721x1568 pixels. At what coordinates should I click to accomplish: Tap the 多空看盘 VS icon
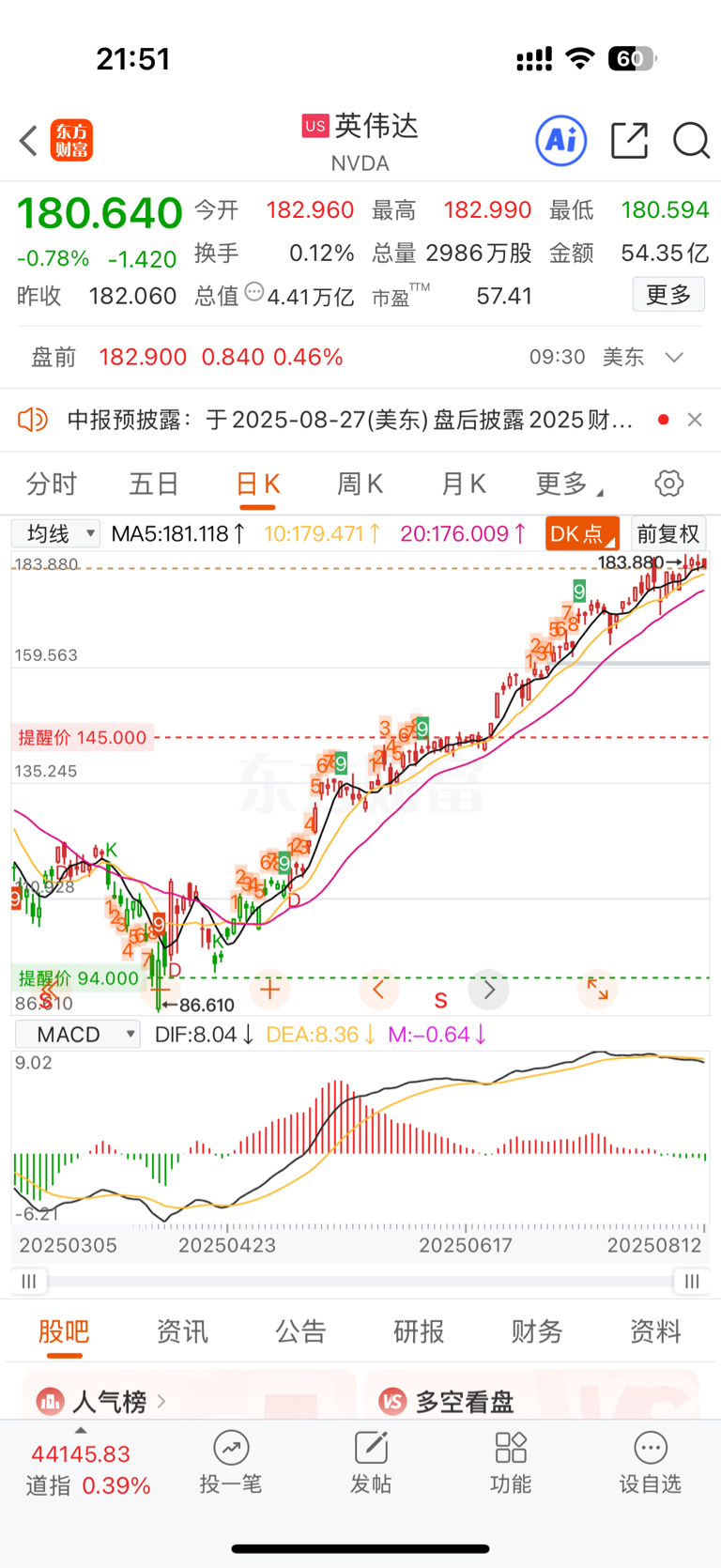click(392, 1402)
